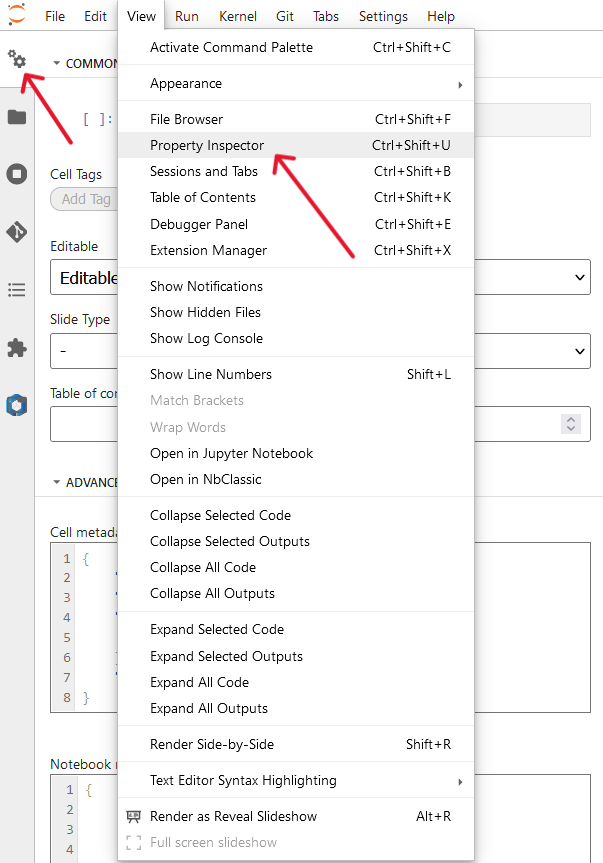The width and height of the screenshot is (603, 863).
Task: Open the Table of Contents sidebar panel
Action: [16, 290]
